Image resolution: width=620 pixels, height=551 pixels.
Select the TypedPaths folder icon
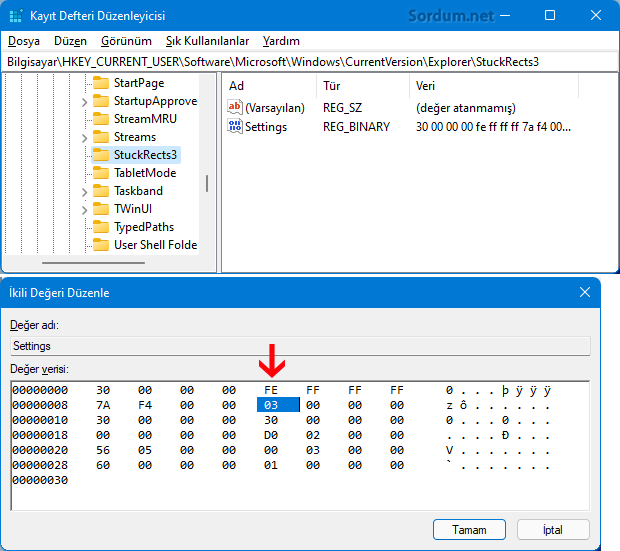coord(101,227)
